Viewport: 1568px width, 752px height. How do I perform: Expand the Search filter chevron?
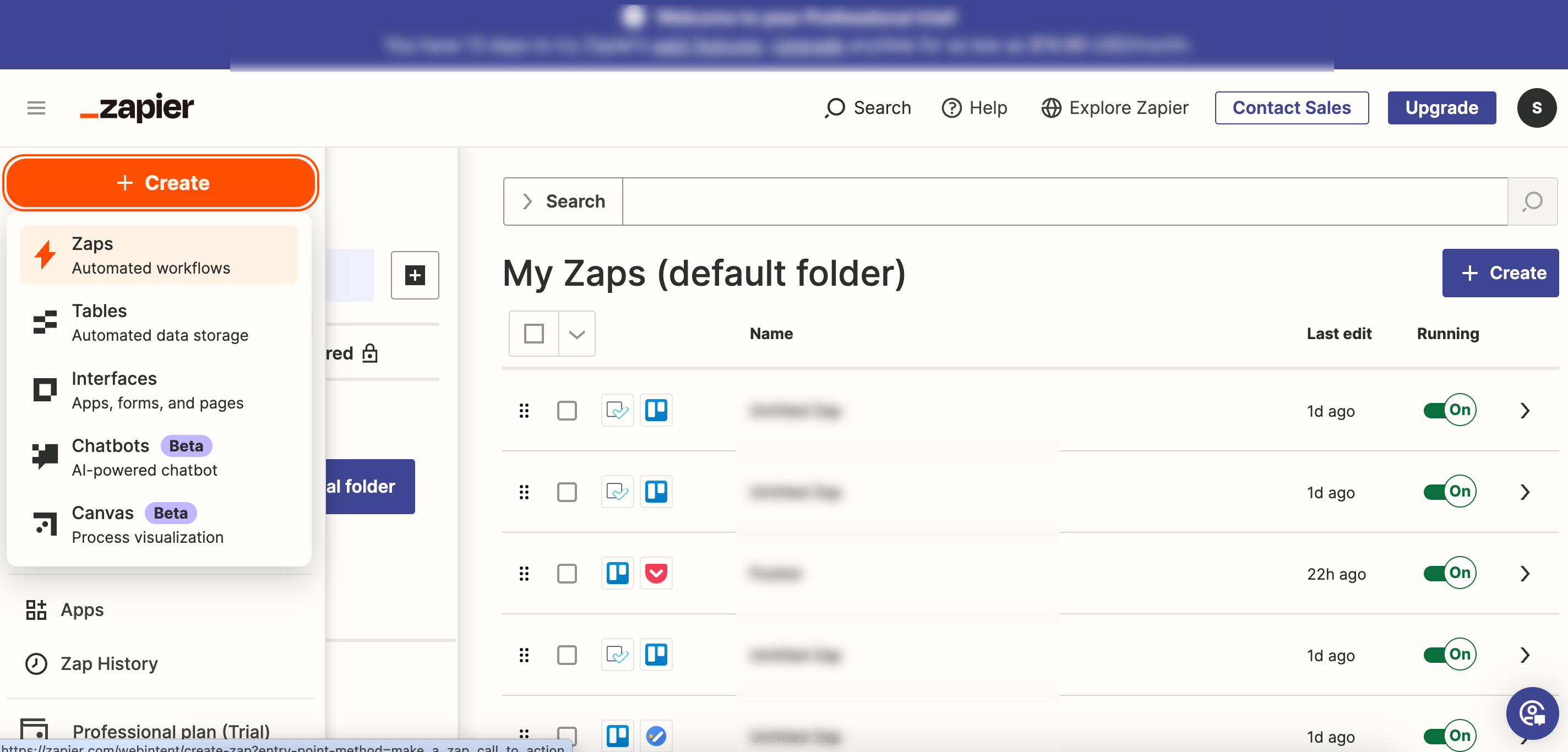[x=527, y=201]
